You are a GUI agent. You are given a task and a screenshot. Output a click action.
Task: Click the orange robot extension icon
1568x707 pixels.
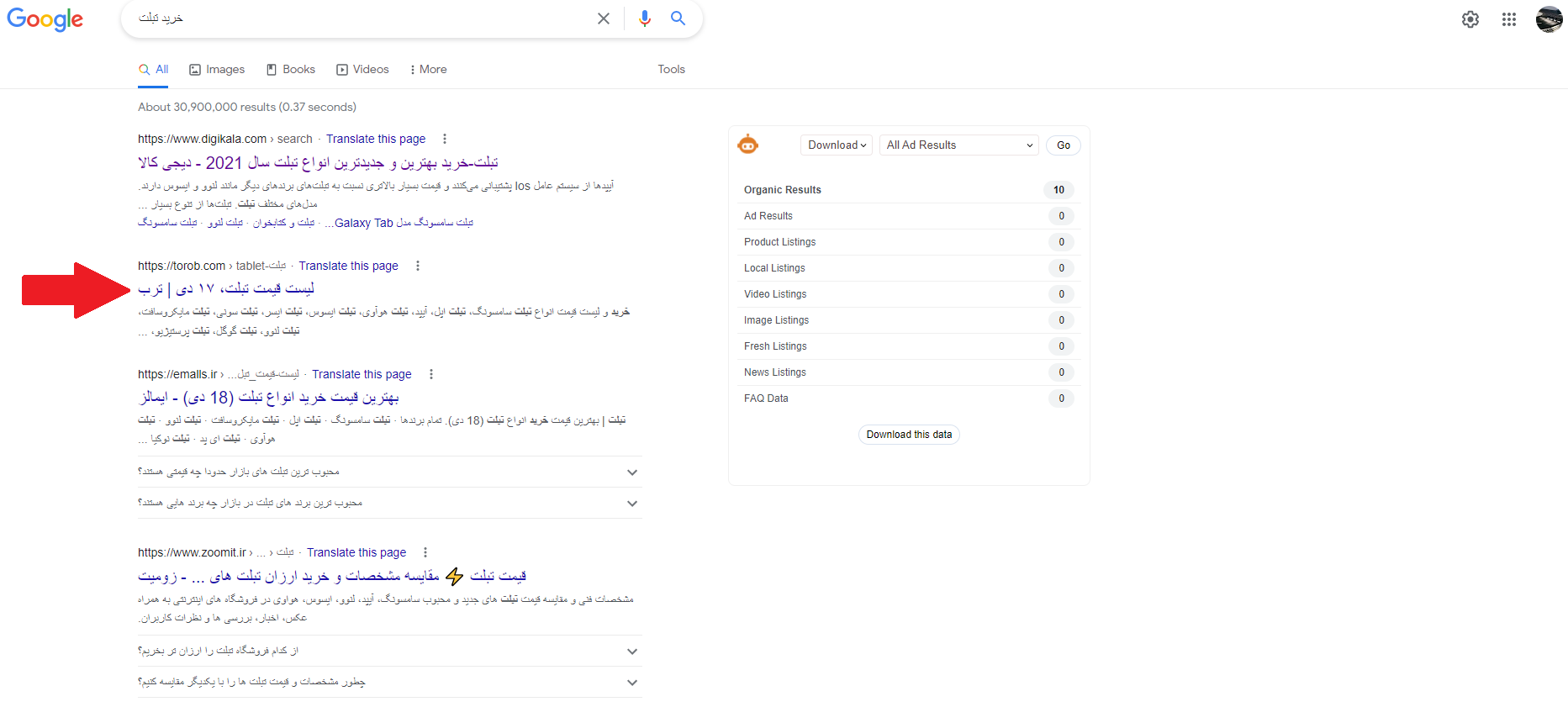[x=747, y=145]
